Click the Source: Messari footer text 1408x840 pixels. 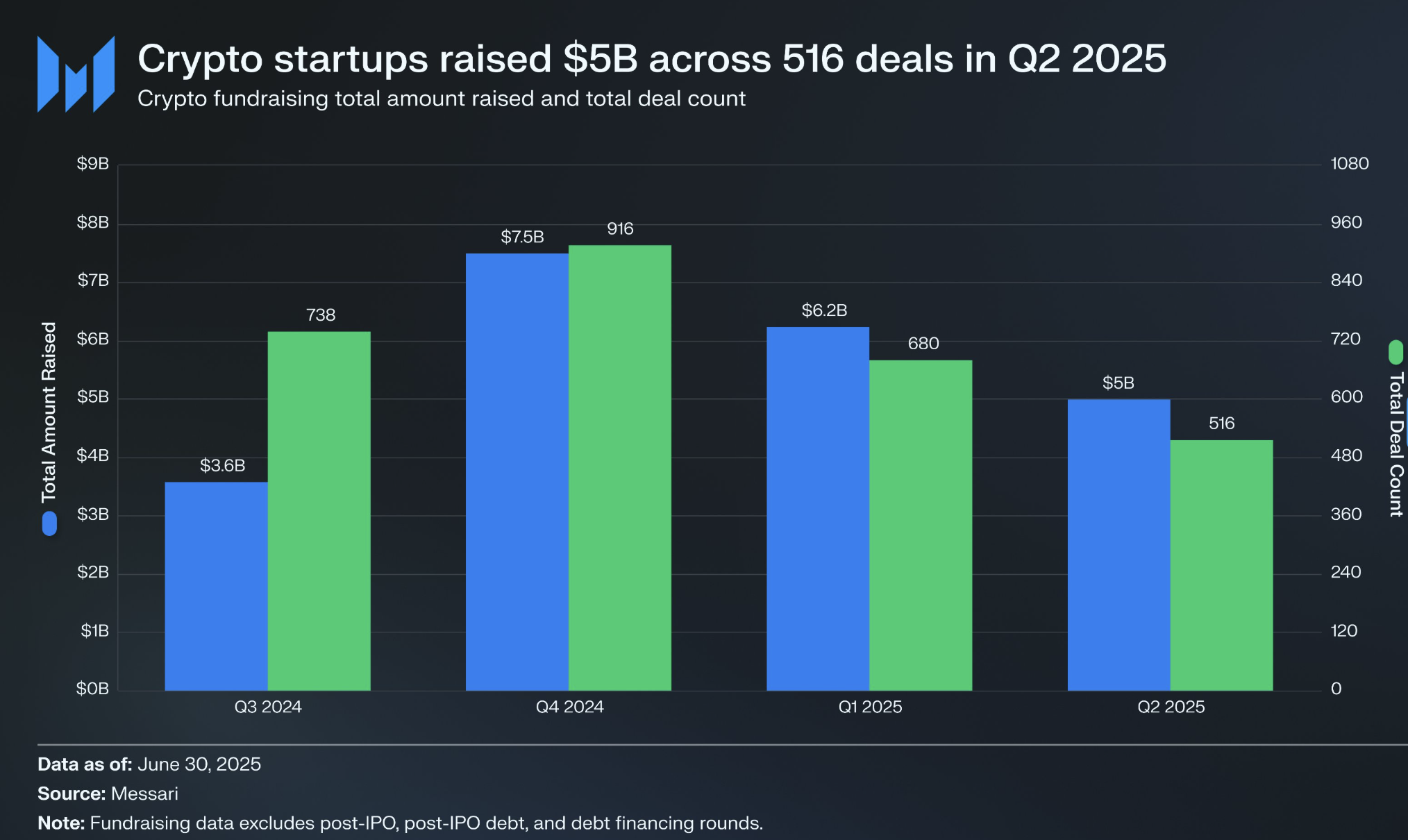pos(108,793)
